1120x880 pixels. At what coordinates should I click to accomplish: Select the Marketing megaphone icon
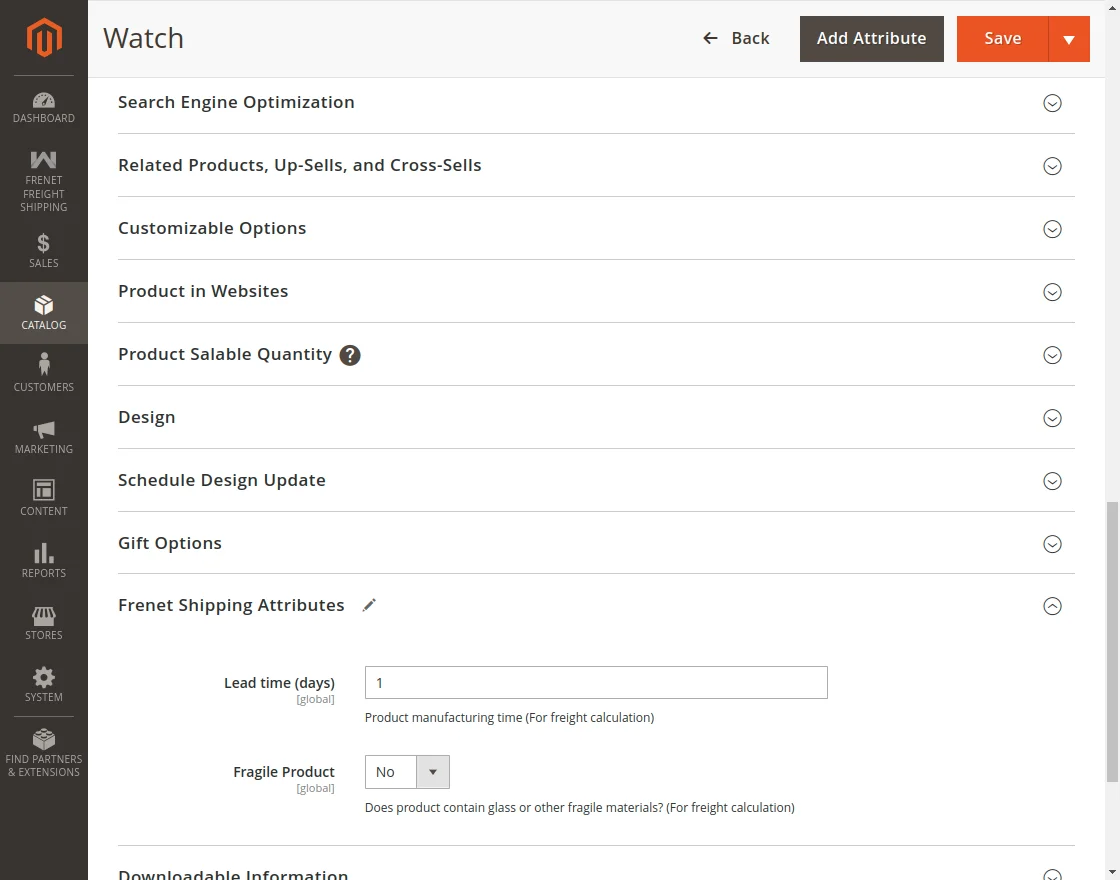tap(43, 431)
